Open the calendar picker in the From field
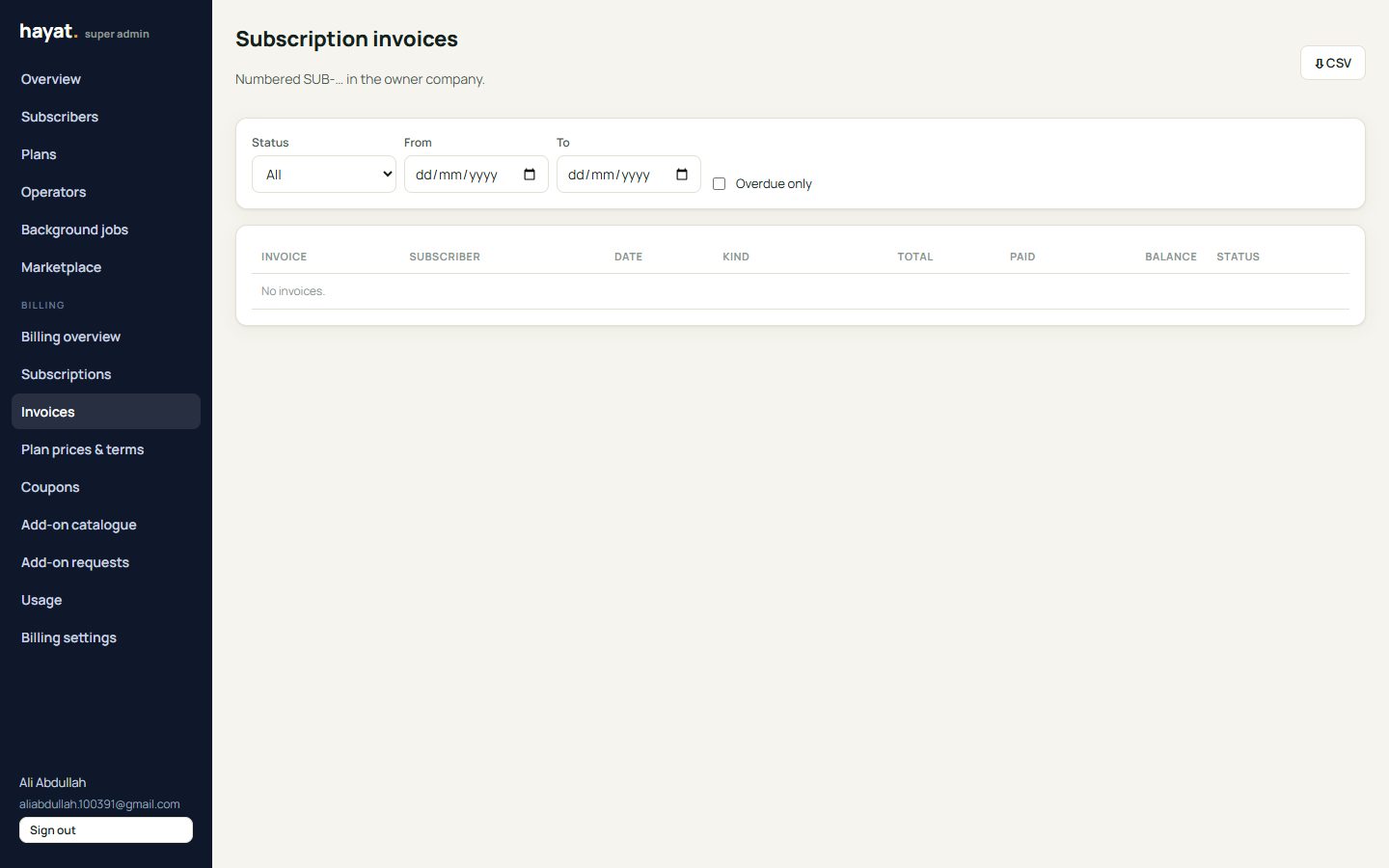Screen dimensions: 1389x868 point(530,175)
